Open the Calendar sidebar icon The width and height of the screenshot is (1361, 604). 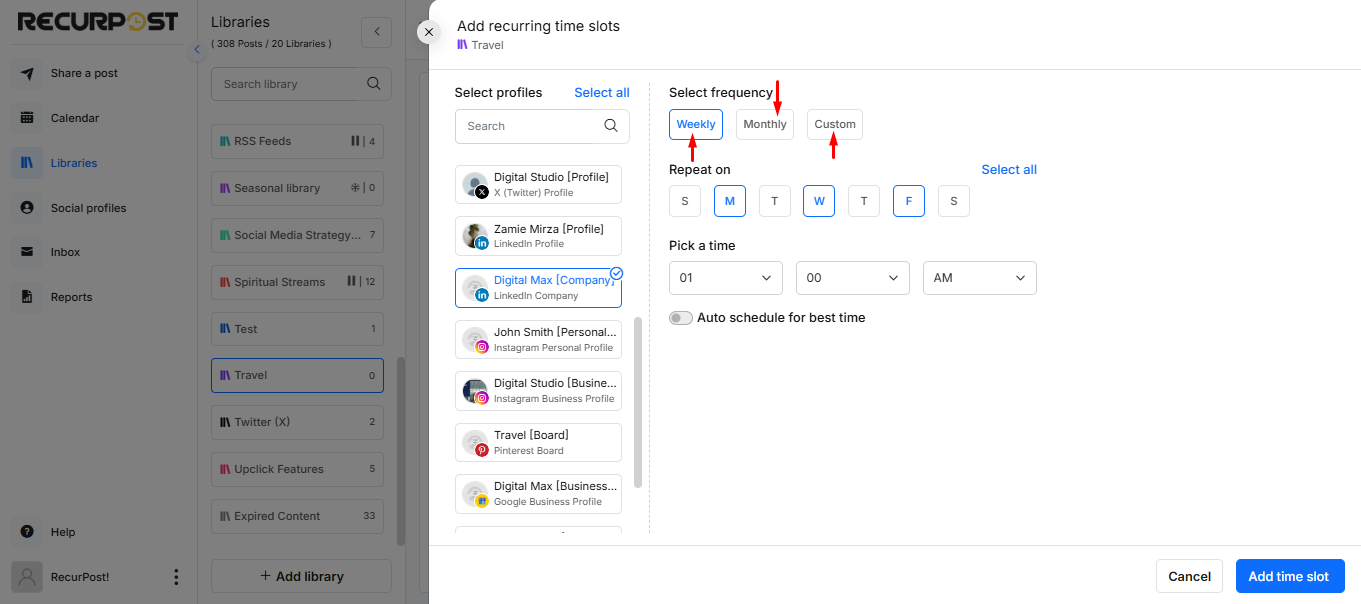click(27, 118)
